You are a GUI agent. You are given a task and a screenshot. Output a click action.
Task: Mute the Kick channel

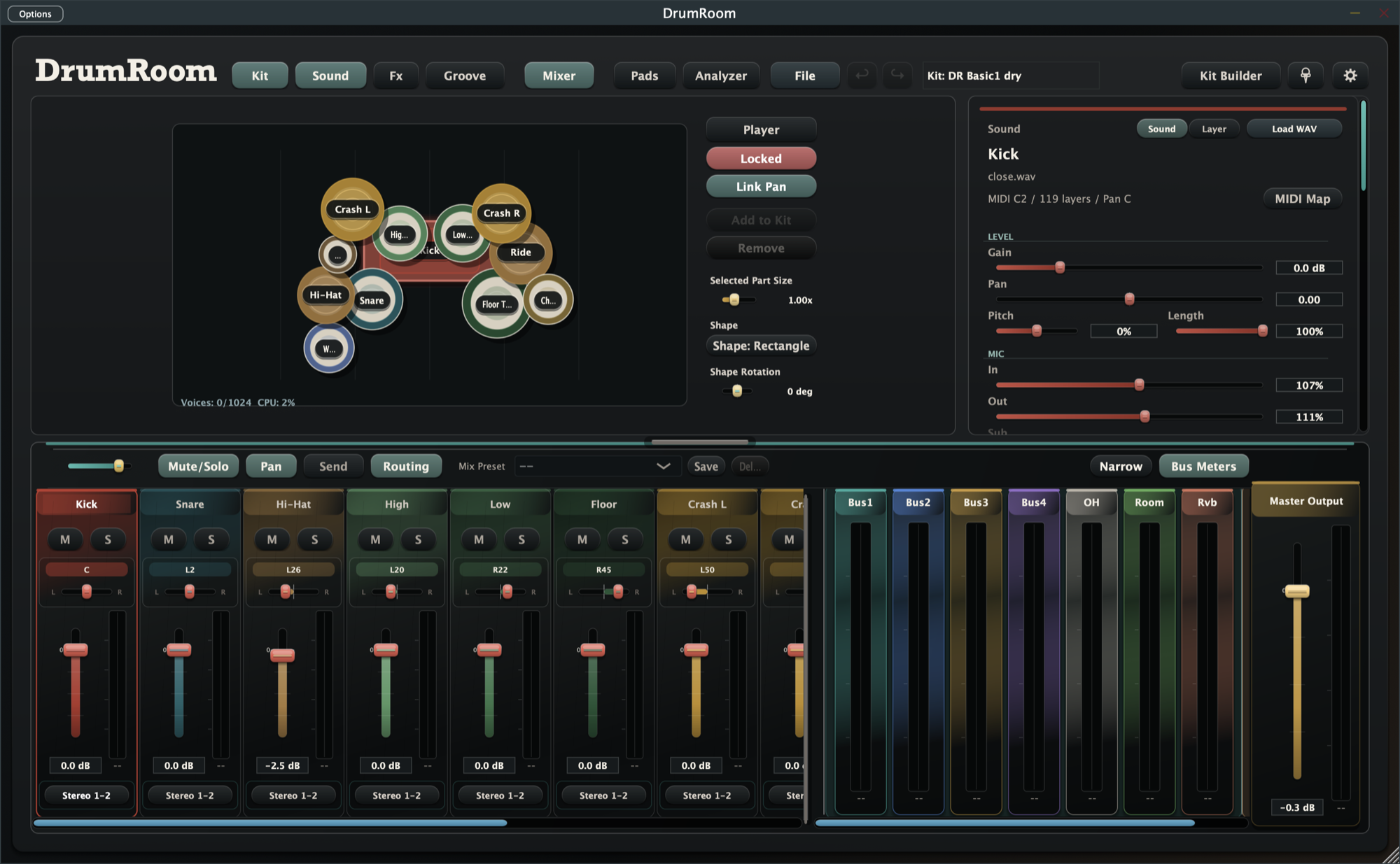coord(65,539)
